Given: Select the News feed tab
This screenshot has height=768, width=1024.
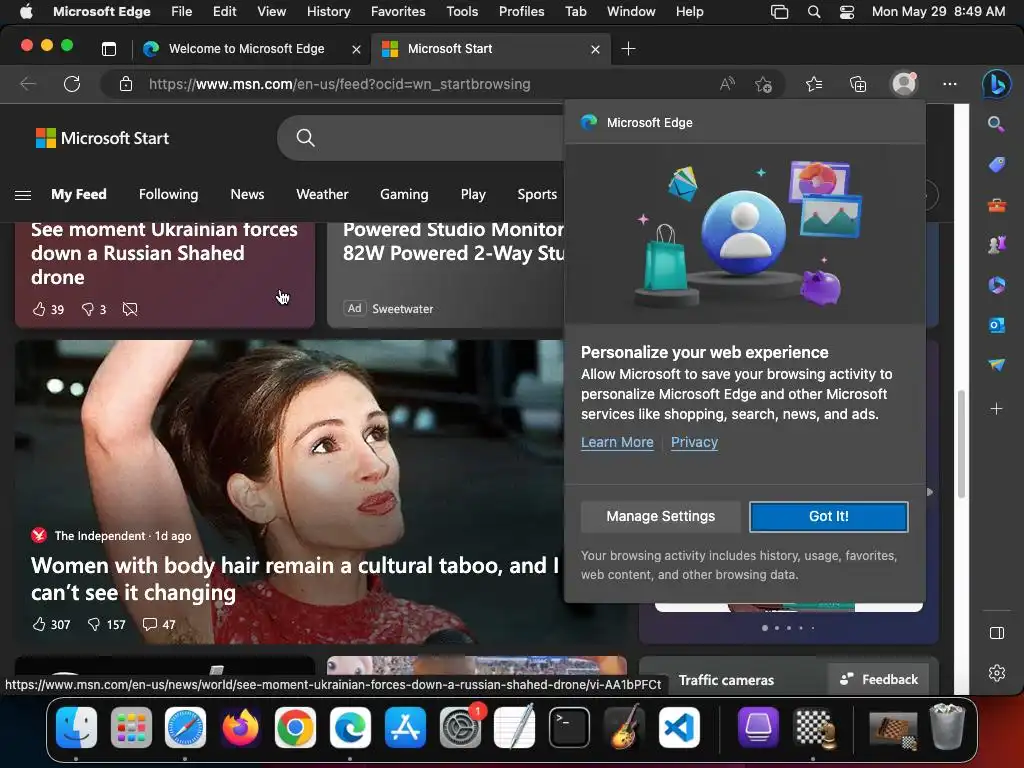Looking at the screenshot, I should 247,195.
